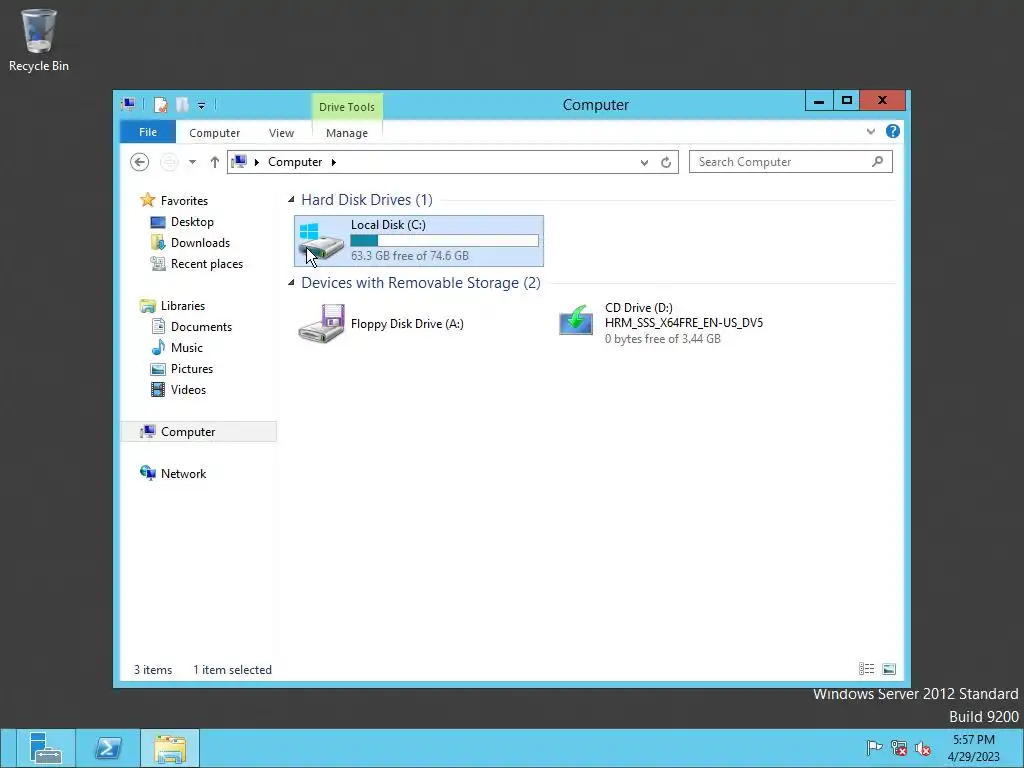Collapse Devices with Removable Storage group
Viewport: 1024px width, 768px height.
[x=291, y=283]
